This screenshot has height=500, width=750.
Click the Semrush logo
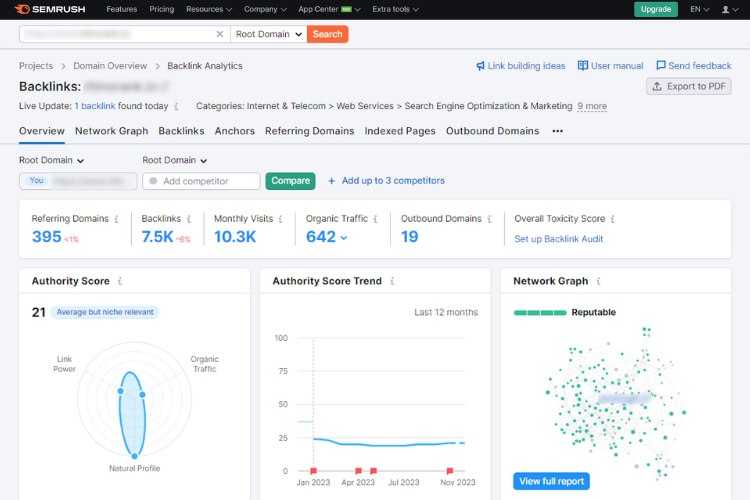pos(50,9)
